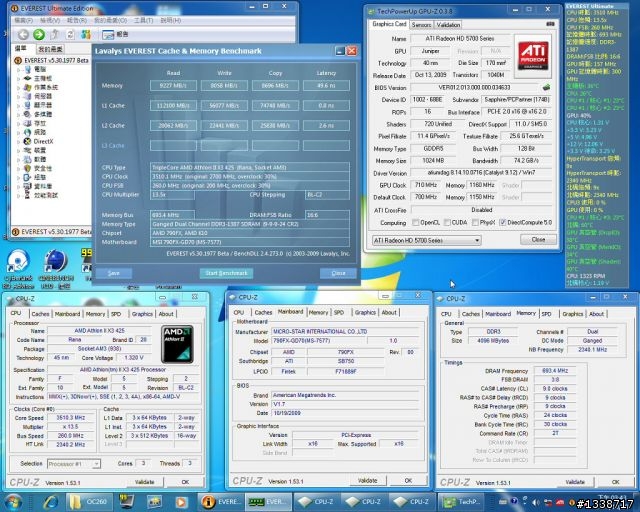
Task: Click the Back arrow in EVEREST toolbar
Action: [23, 35]
